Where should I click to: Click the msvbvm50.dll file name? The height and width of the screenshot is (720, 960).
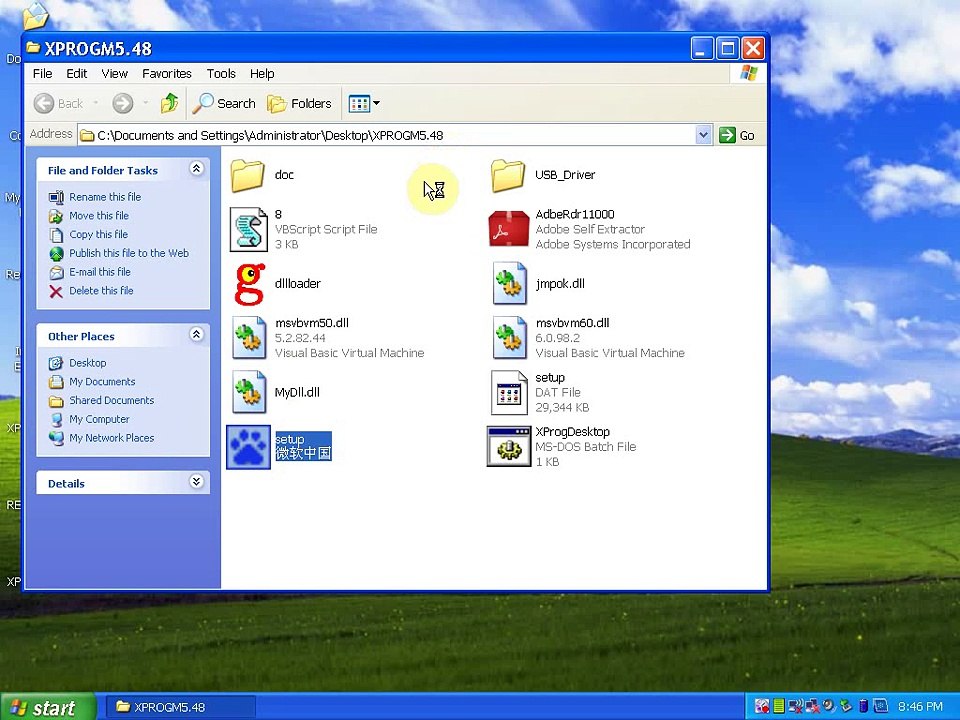(312, 323)
